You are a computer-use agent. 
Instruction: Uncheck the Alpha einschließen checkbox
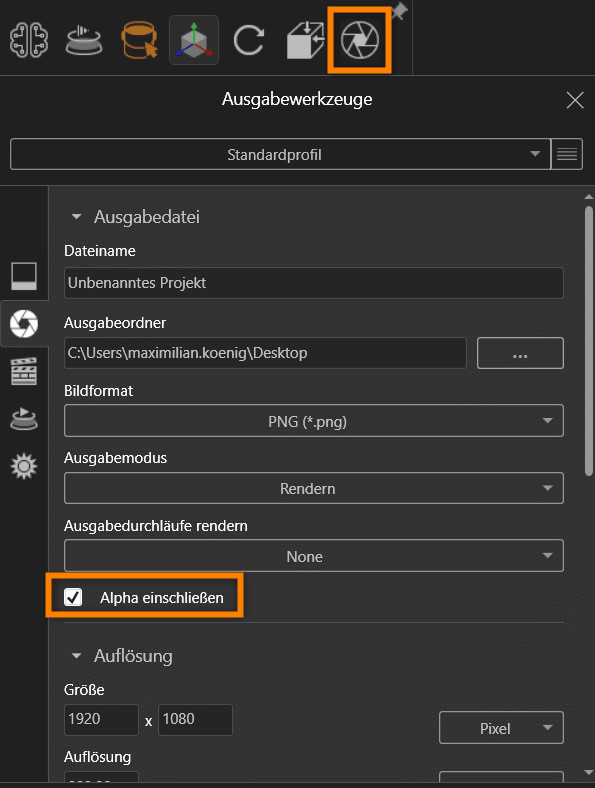click(73, 597)
